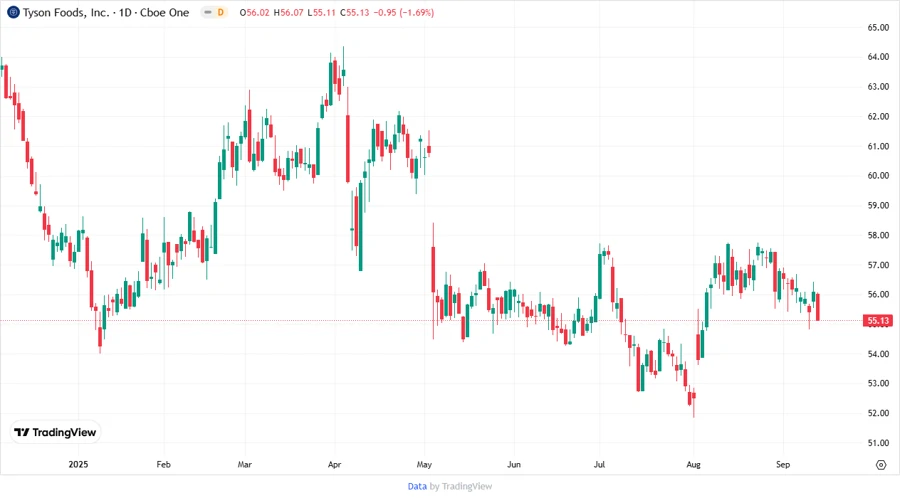Open chart settings gear icon
The height and width of the screenshot is (498, 900).
click(880, 465)
